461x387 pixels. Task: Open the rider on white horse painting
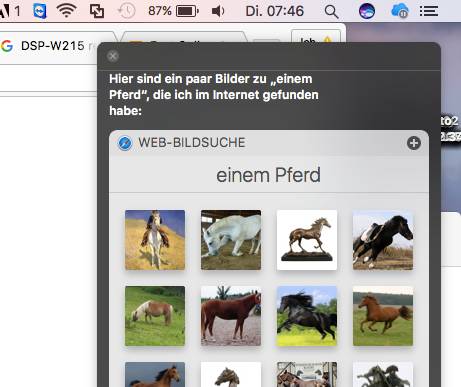[x=155, y=240]
